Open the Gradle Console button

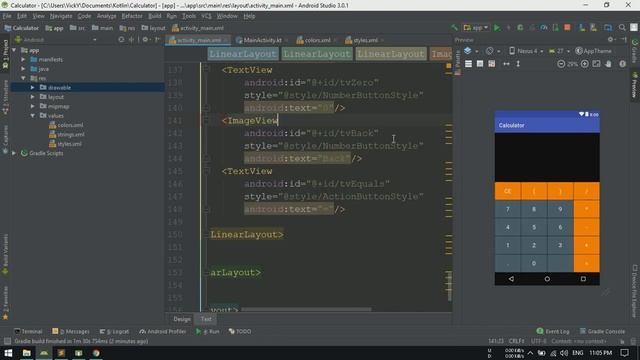click(x=602, y=331)
